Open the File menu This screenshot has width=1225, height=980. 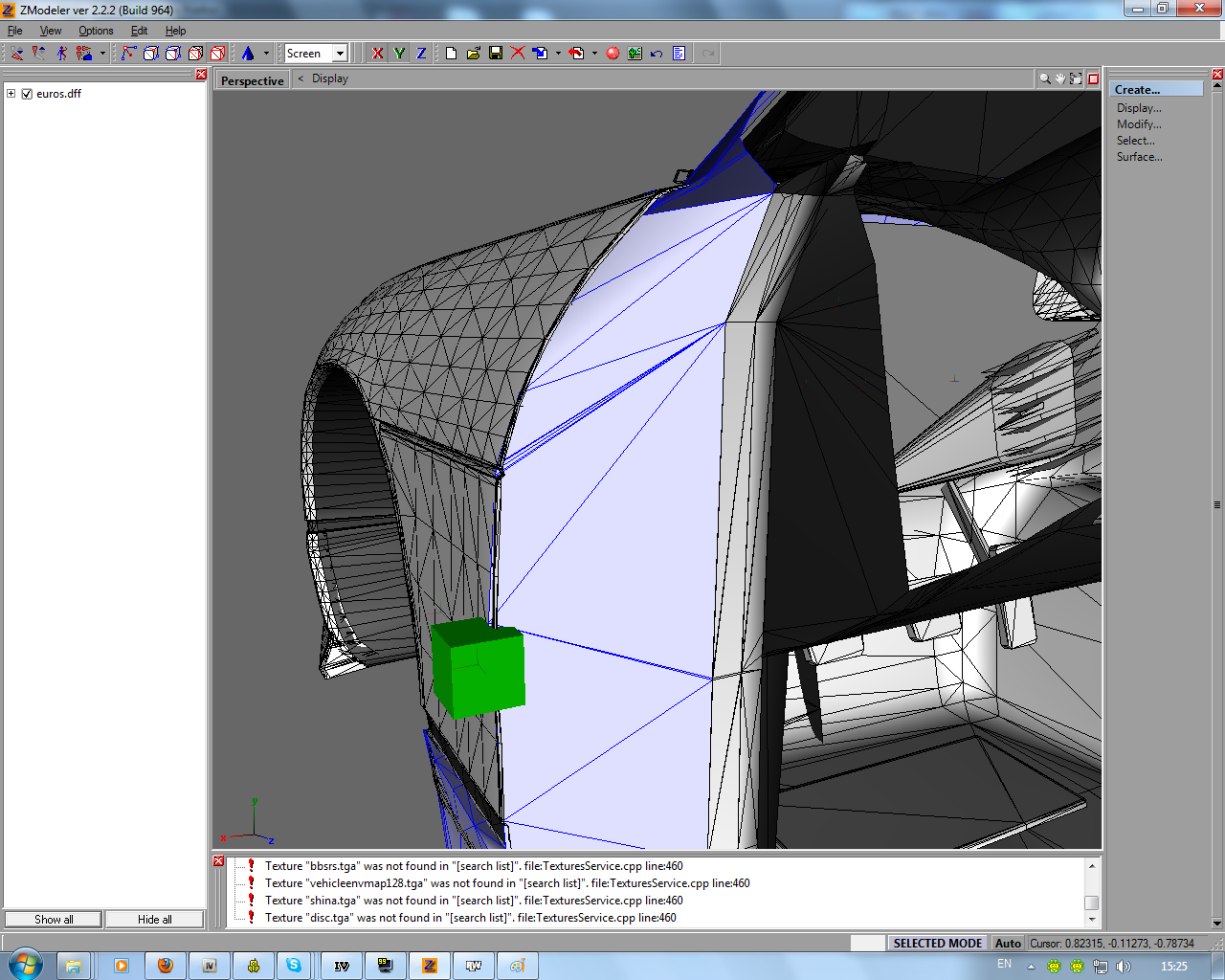pos(15,31)
